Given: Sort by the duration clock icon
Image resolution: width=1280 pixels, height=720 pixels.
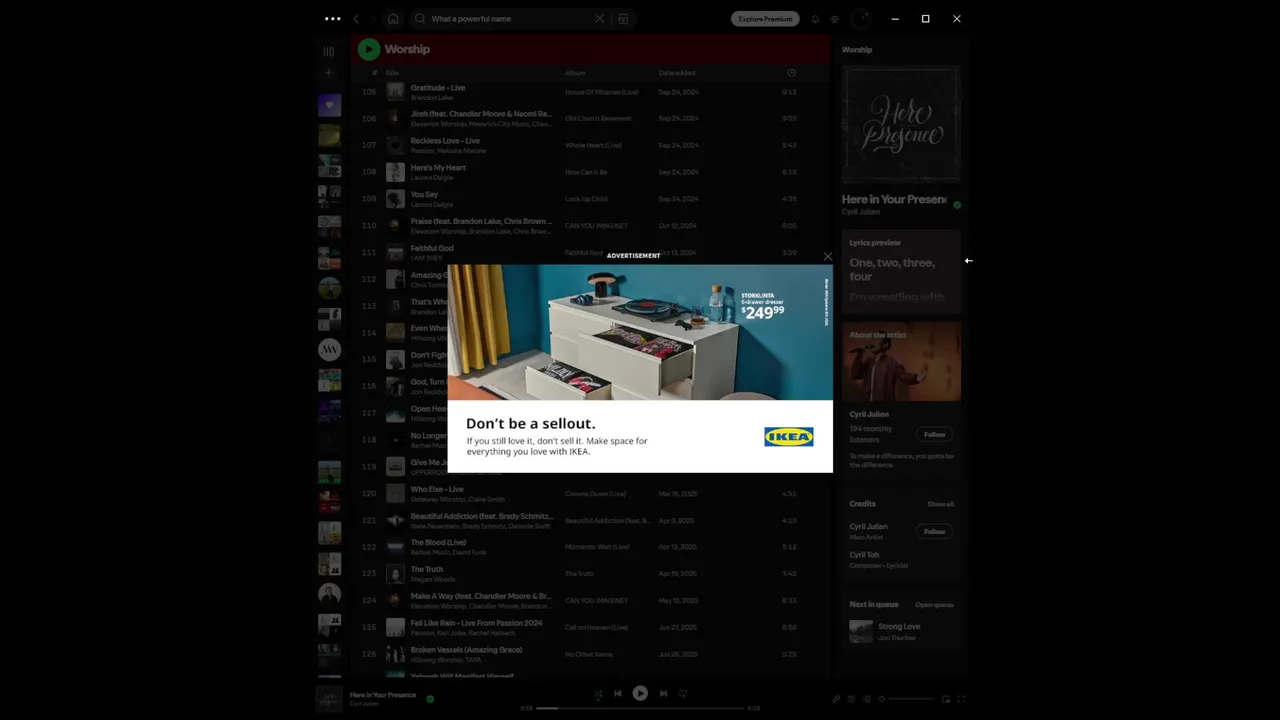Looking at the screenshot, I should pos(791,73).
